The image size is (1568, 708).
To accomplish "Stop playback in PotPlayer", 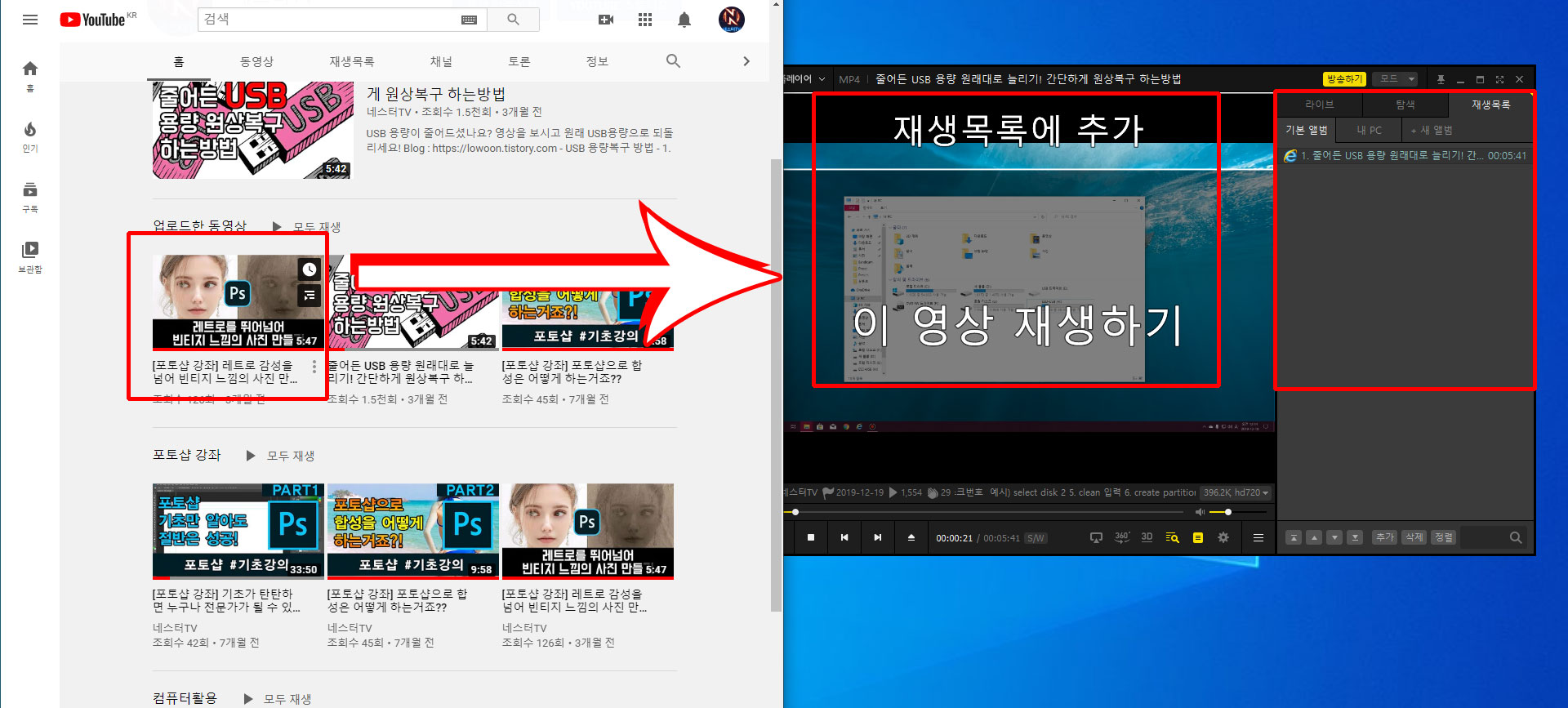I will 811,537.
